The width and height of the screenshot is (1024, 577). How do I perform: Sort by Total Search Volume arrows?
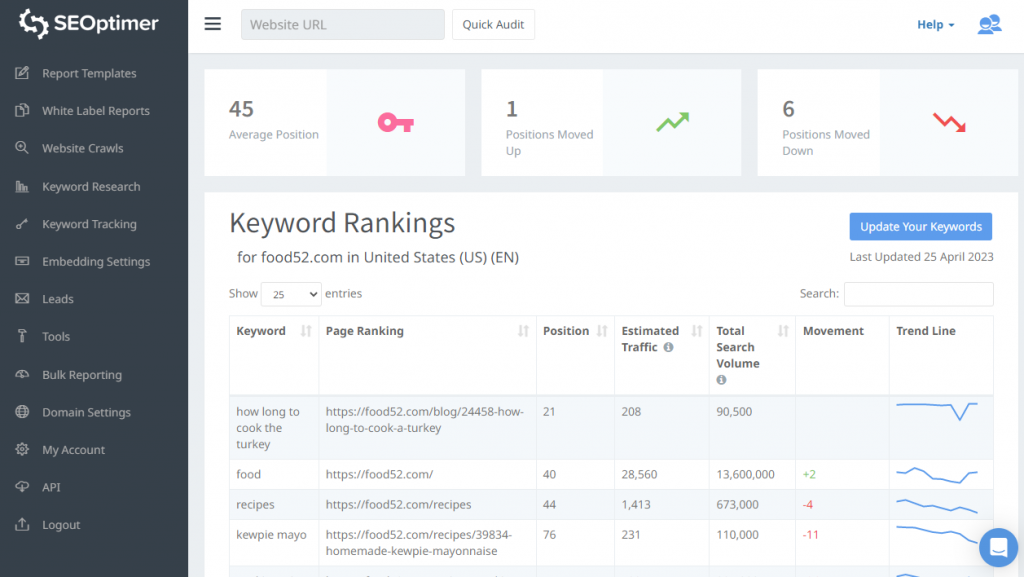click(x=783, y=331)
